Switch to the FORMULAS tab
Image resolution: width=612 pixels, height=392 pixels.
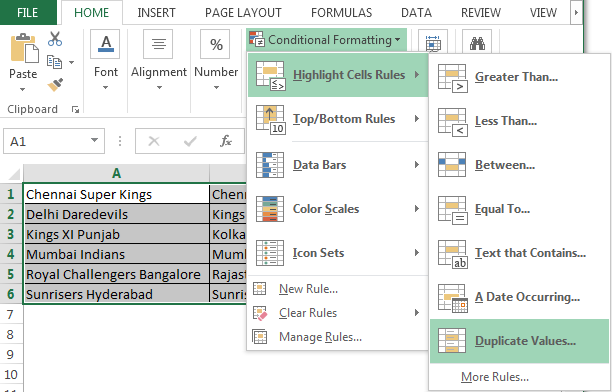pos(342,13)
